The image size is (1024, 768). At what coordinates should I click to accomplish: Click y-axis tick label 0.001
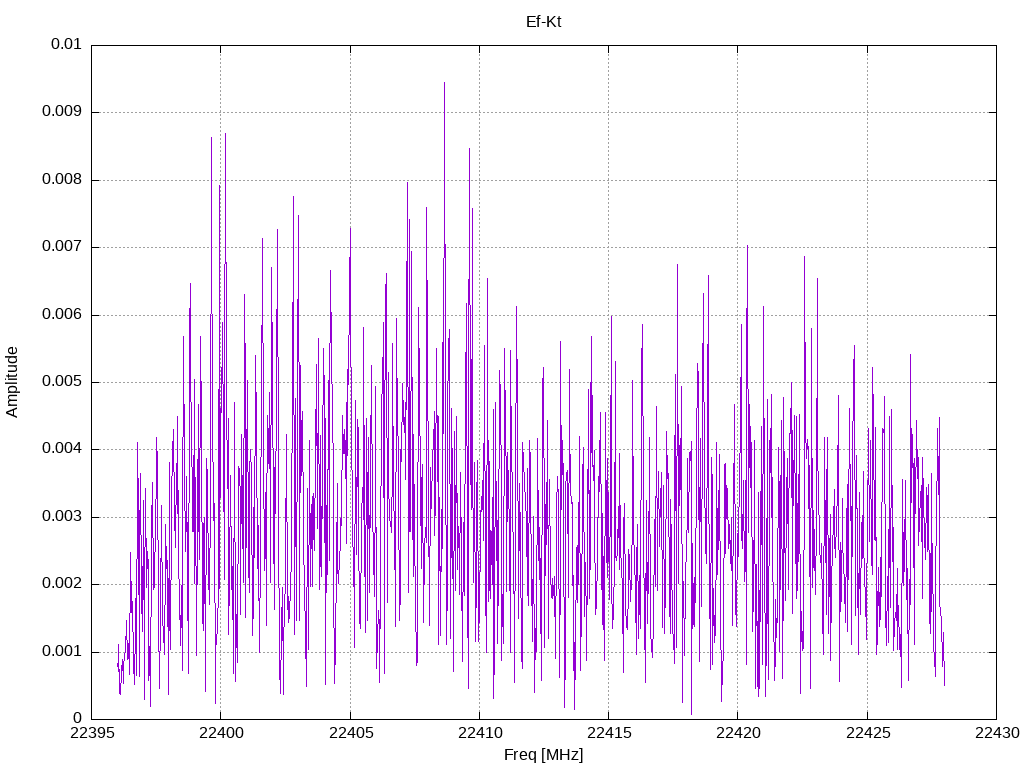coord(62,652)
